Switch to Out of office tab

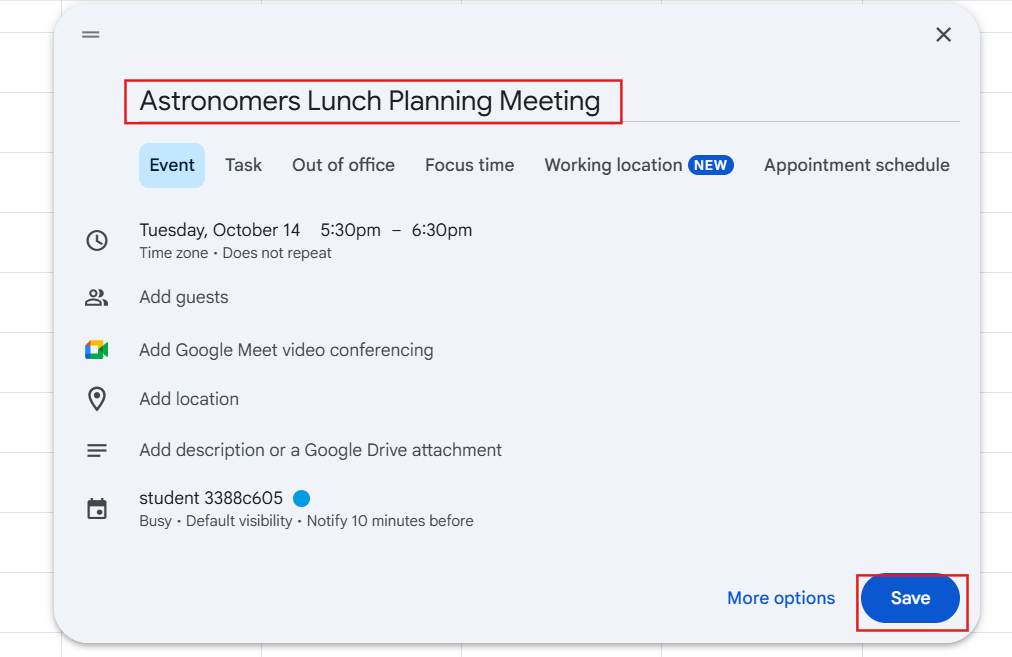[x=343, y=165]
